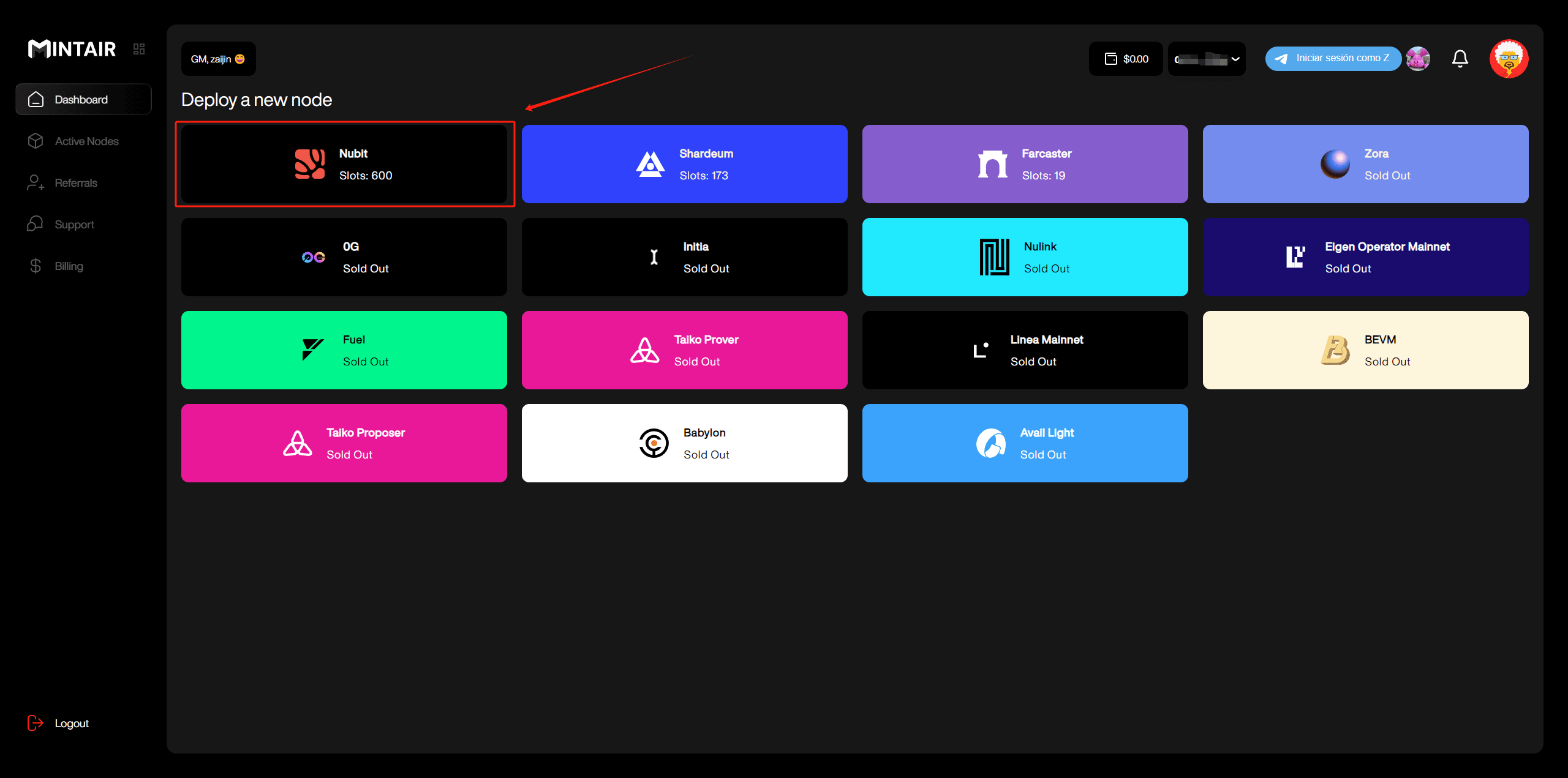Click the $0.00 wallet balance button
The height and width of the screenshot is (778, 1568).
(1126, 59)
